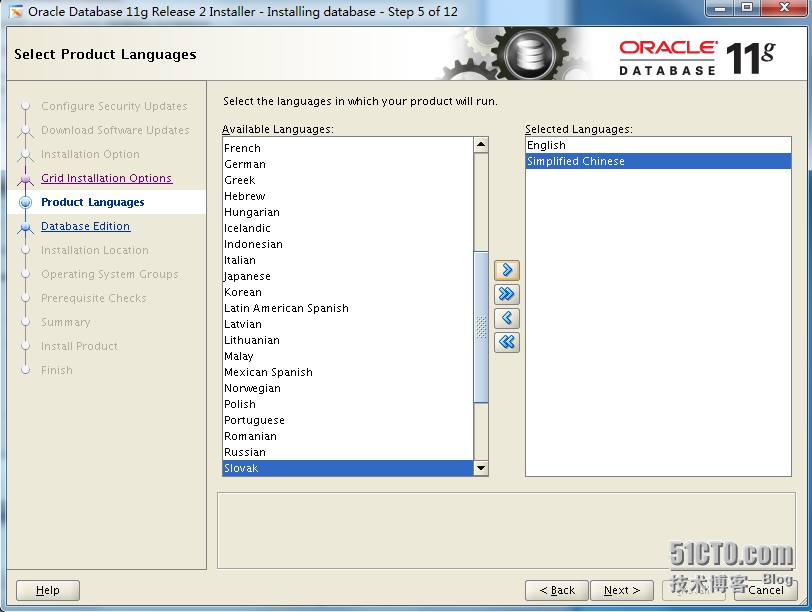Click the add single language arrow button

[x=506, y=270]
